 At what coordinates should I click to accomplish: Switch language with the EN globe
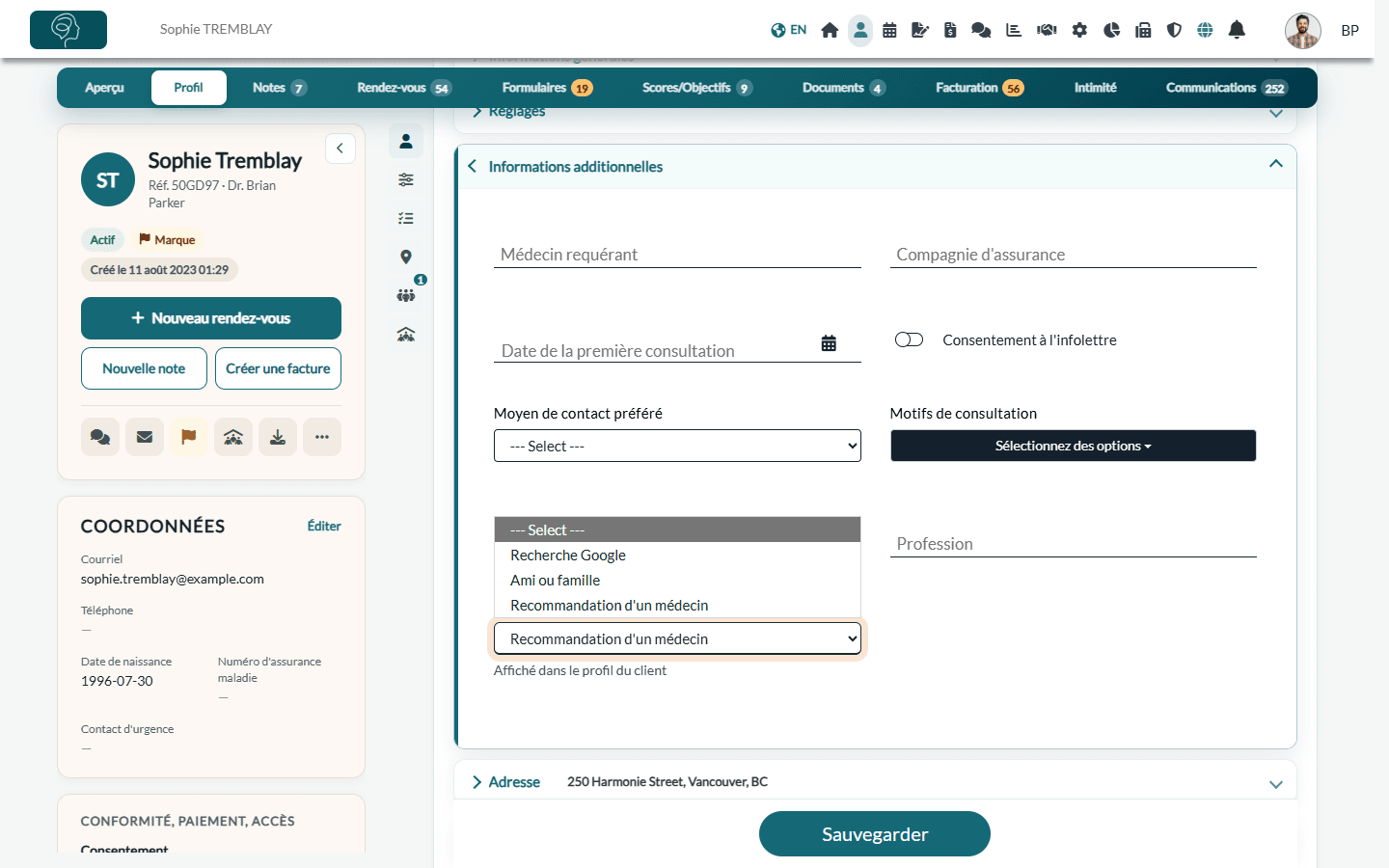point(789,30)
